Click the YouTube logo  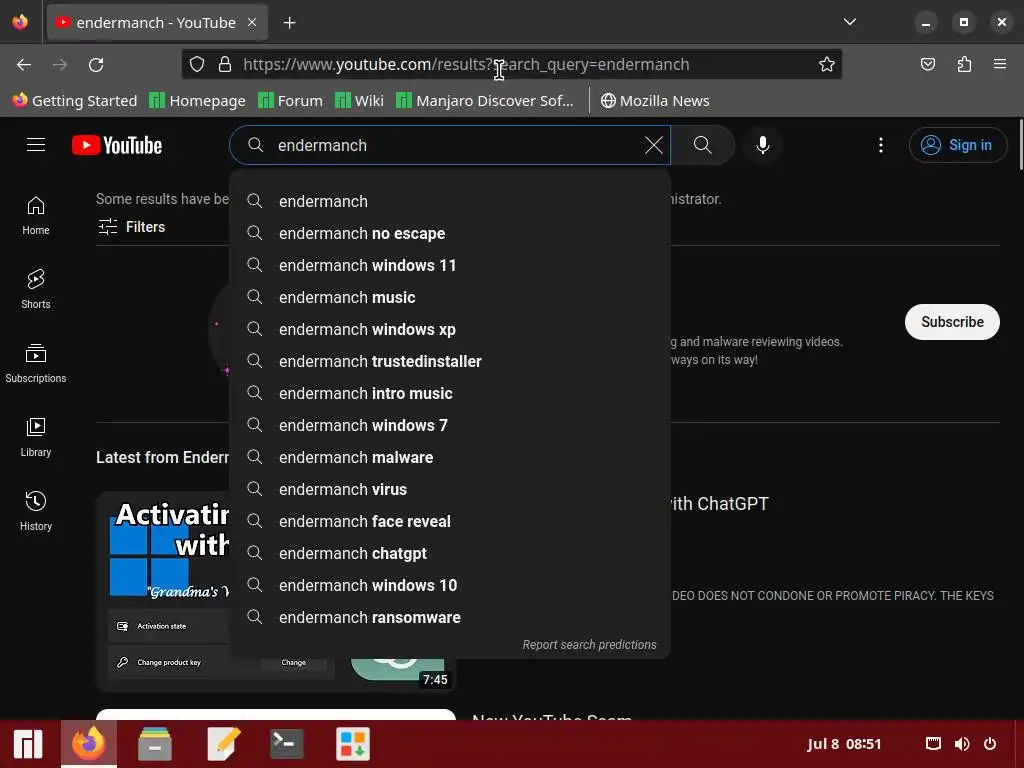pos(117,145)
